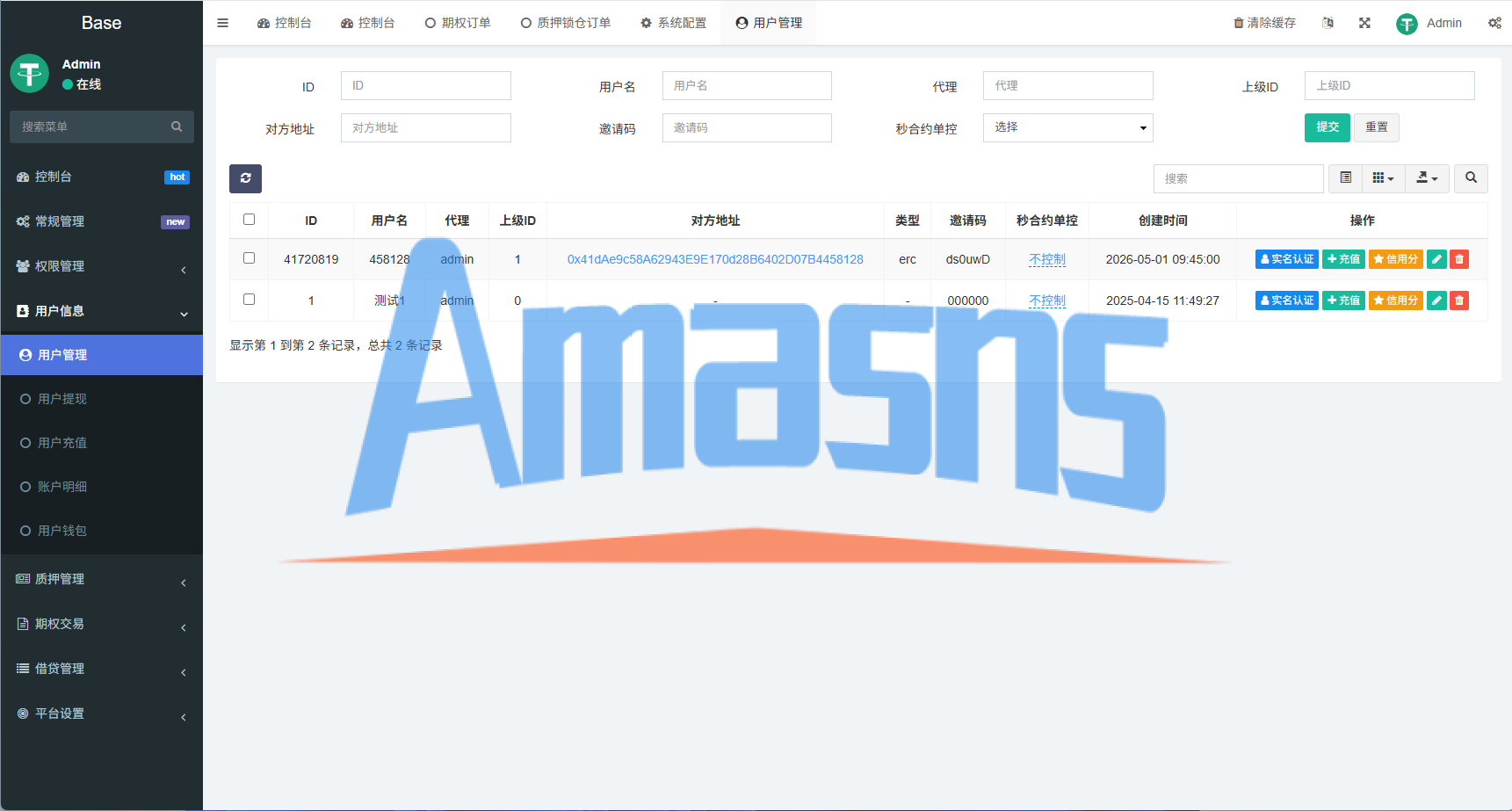Open the 0x41dAe9c58A... address link
The height and width of the screenshot is (811, 1512).
point(715,259)
